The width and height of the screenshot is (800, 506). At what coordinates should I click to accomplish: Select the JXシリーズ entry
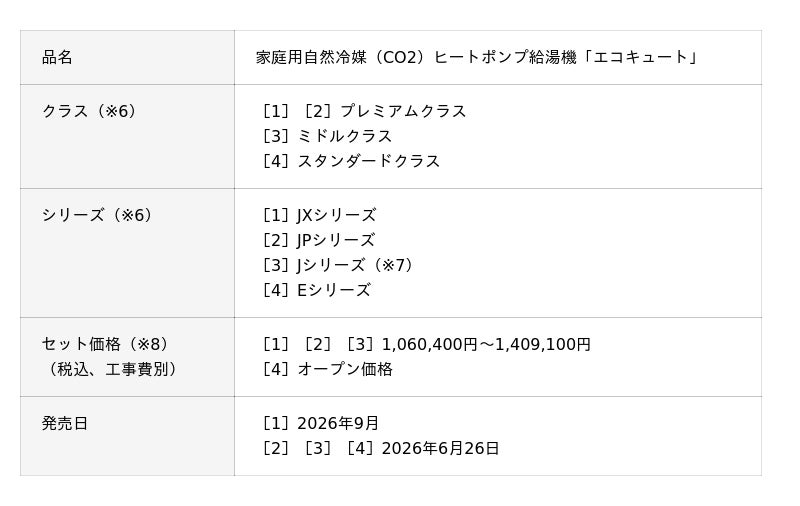coord(336,215)
